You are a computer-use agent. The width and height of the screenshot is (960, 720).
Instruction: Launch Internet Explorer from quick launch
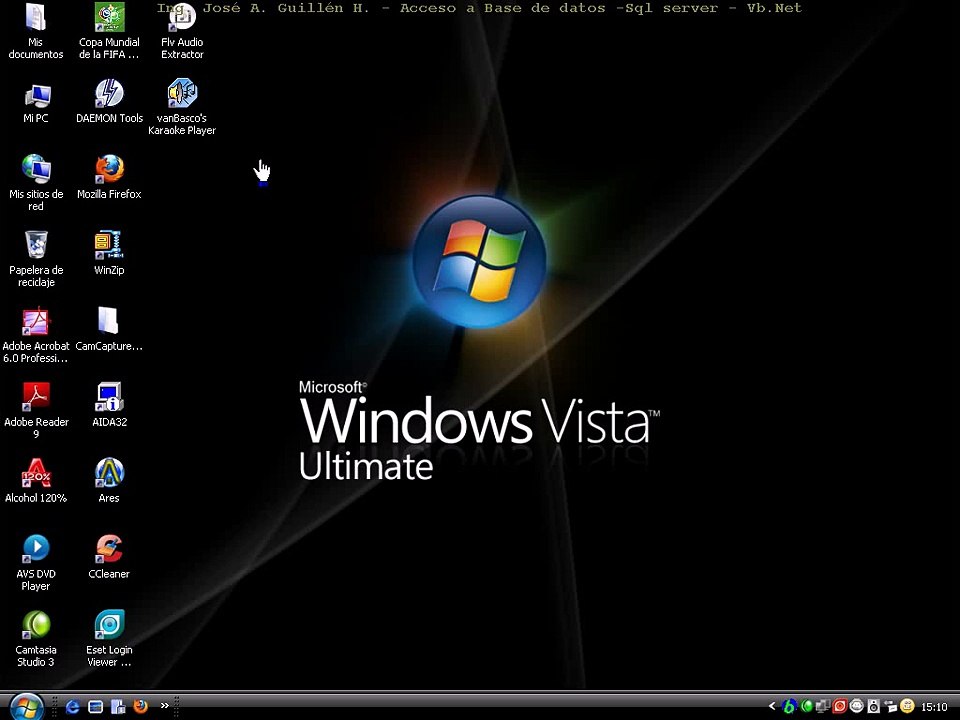(x=72, y=707)
